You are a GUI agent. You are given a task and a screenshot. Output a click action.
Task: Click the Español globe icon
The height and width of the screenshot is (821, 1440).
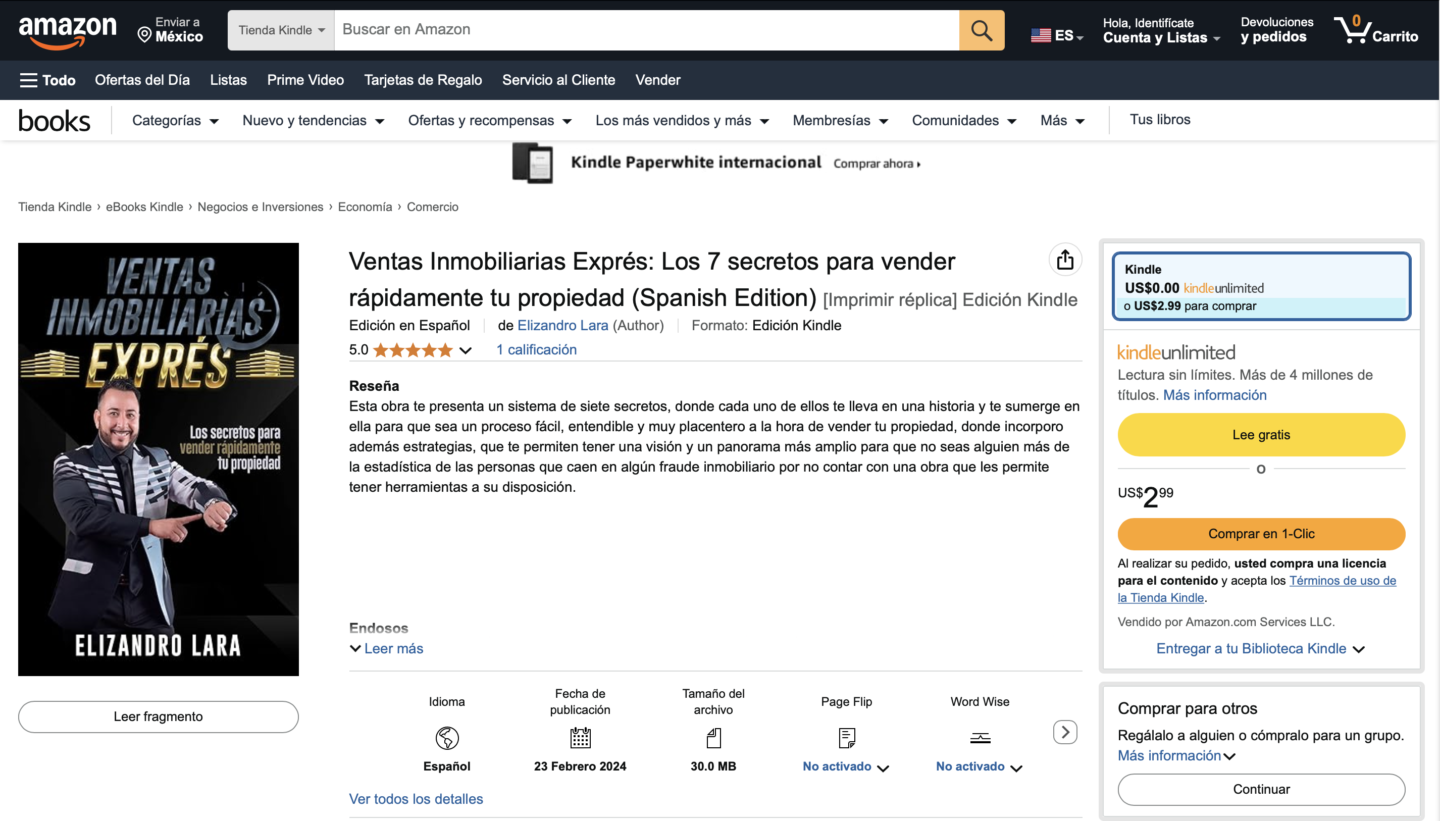point(446,739)
